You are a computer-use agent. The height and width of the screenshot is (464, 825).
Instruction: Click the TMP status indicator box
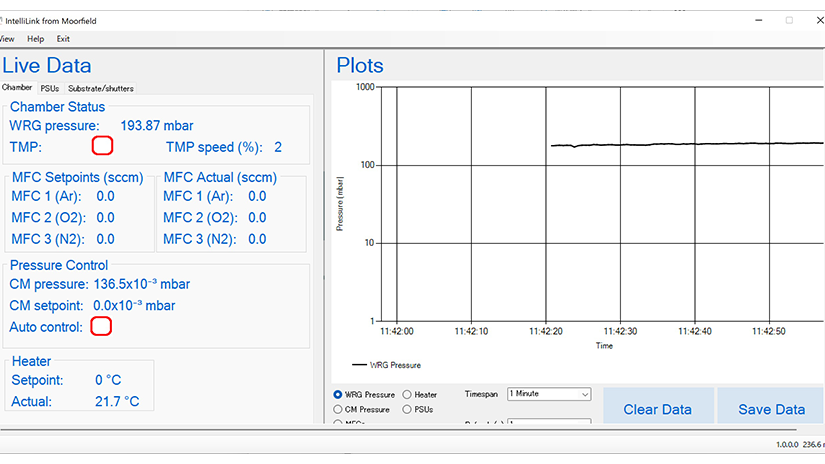(x=102, y=146)
